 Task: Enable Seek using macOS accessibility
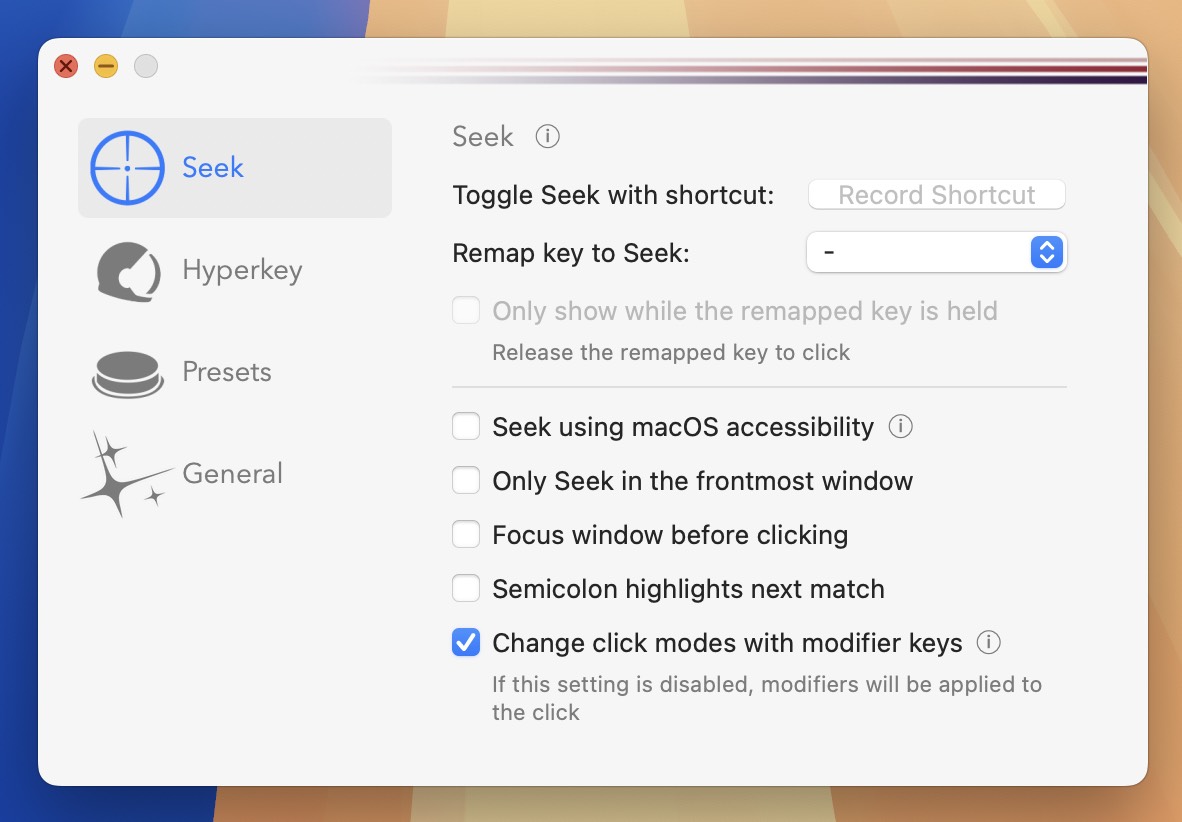point(465,426)
